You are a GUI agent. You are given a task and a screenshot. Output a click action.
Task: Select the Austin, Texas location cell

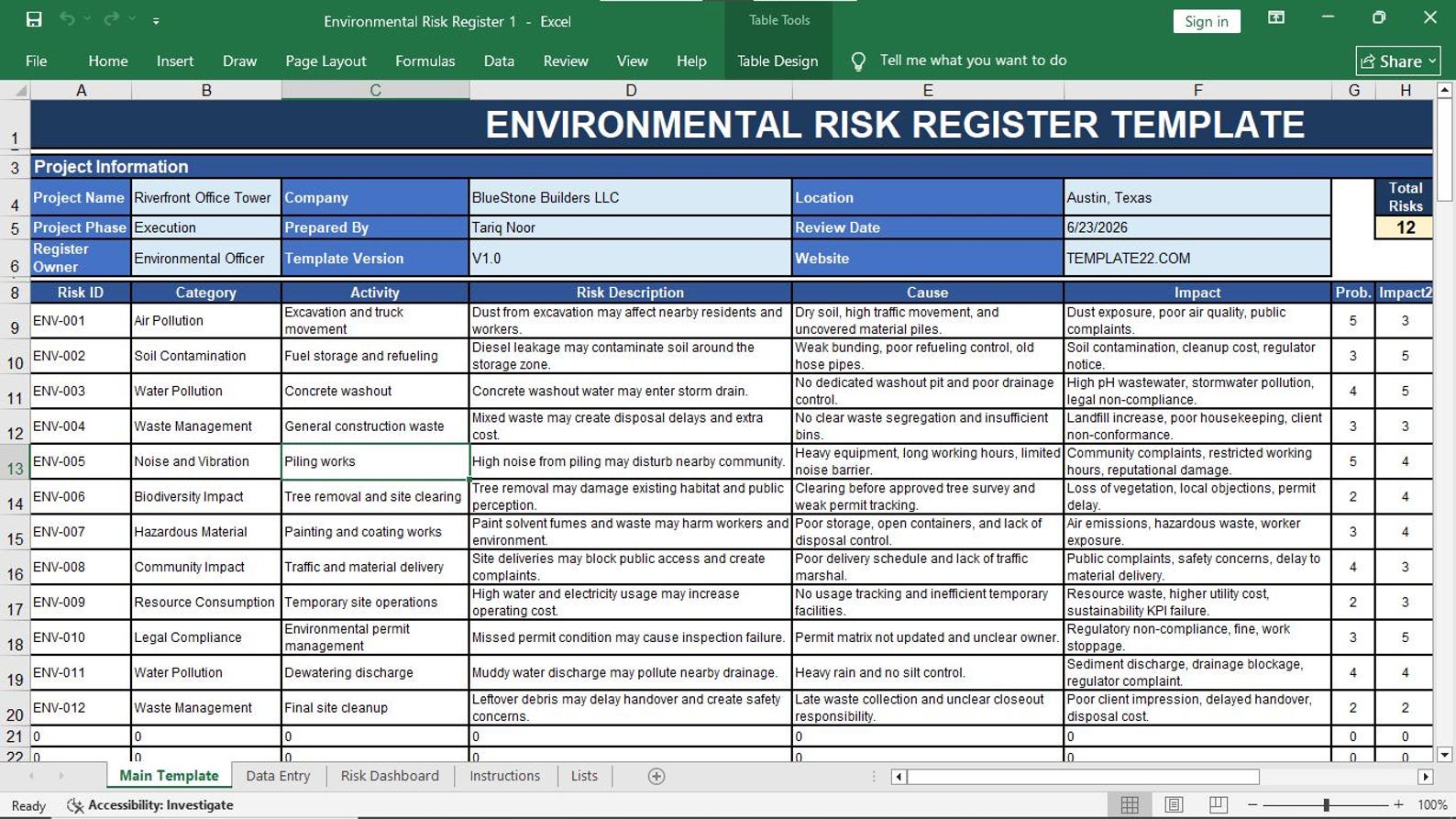(x=1197, y=197)
